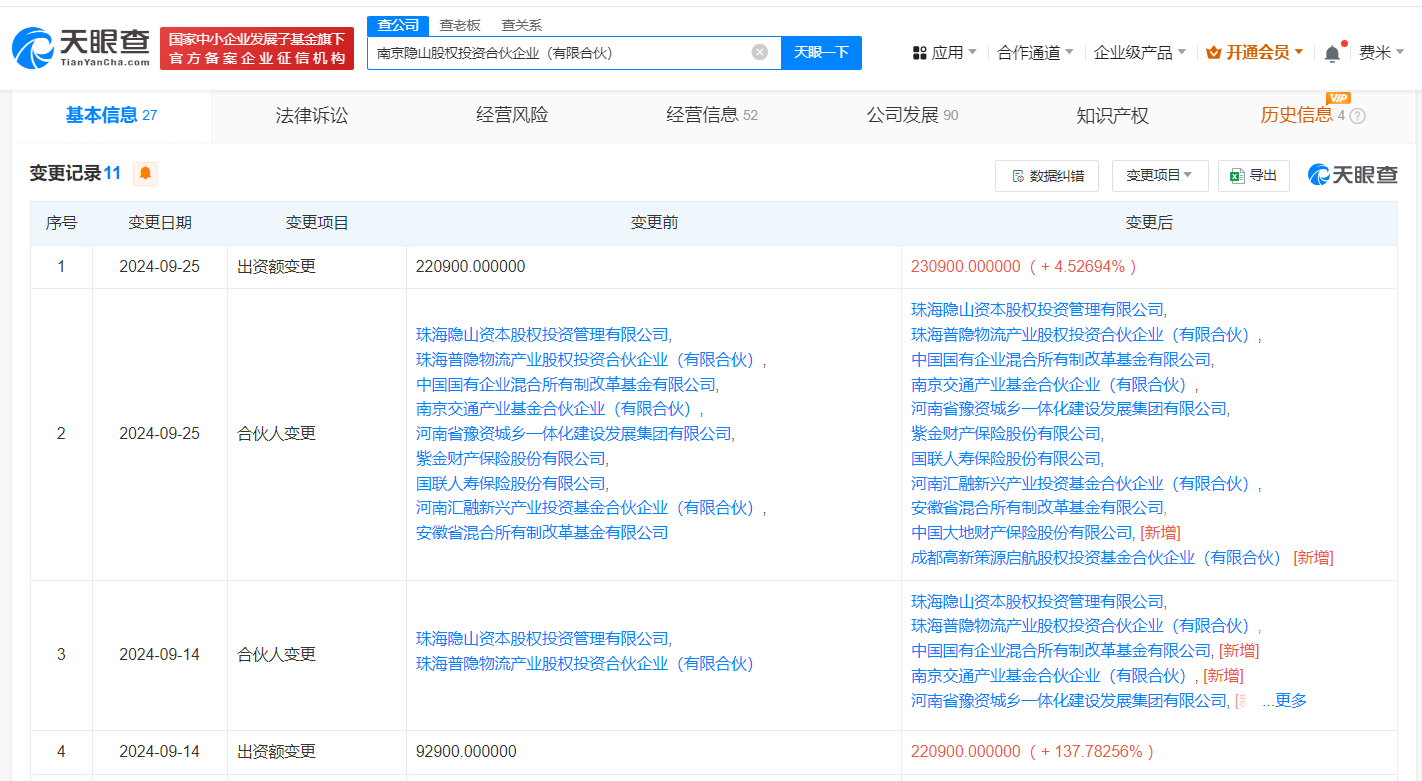The height and width of the screenshot is (781, 1422).
Task: Open 国联人寿保险股份有限公司 in record 2's 变更后 list
Action: 1006,458
